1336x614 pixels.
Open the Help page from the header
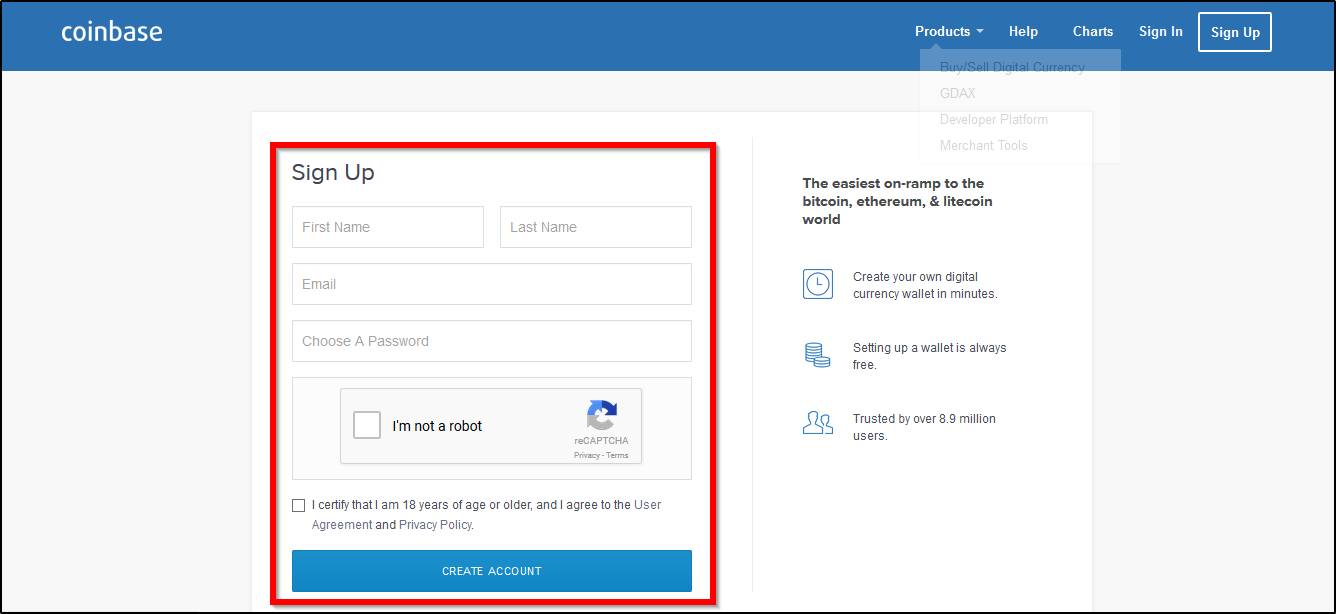coord(1023,32)
